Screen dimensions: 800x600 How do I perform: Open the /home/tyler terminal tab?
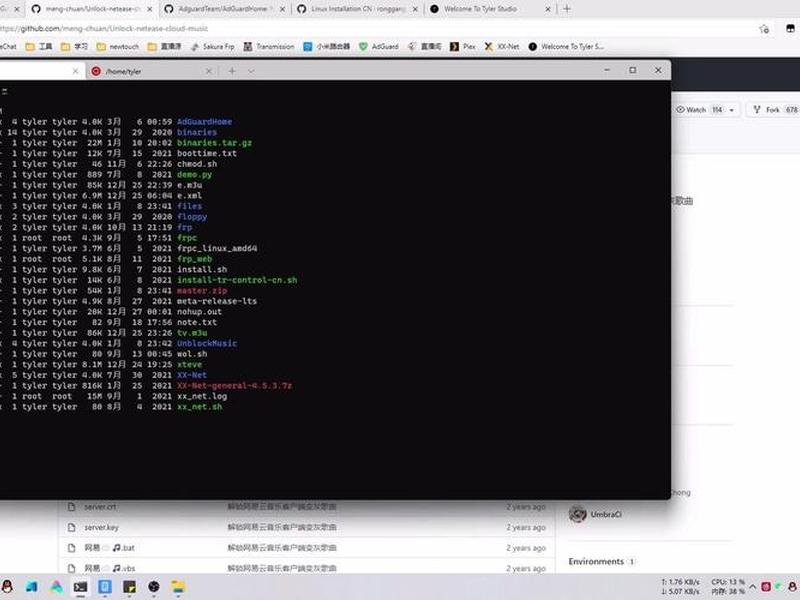point(123,71)
